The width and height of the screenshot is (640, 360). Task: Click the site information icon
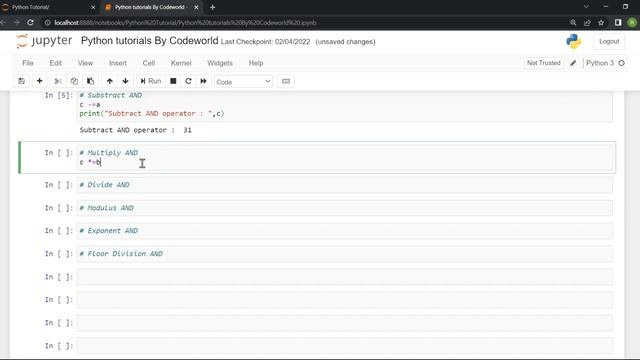[47, 23]
